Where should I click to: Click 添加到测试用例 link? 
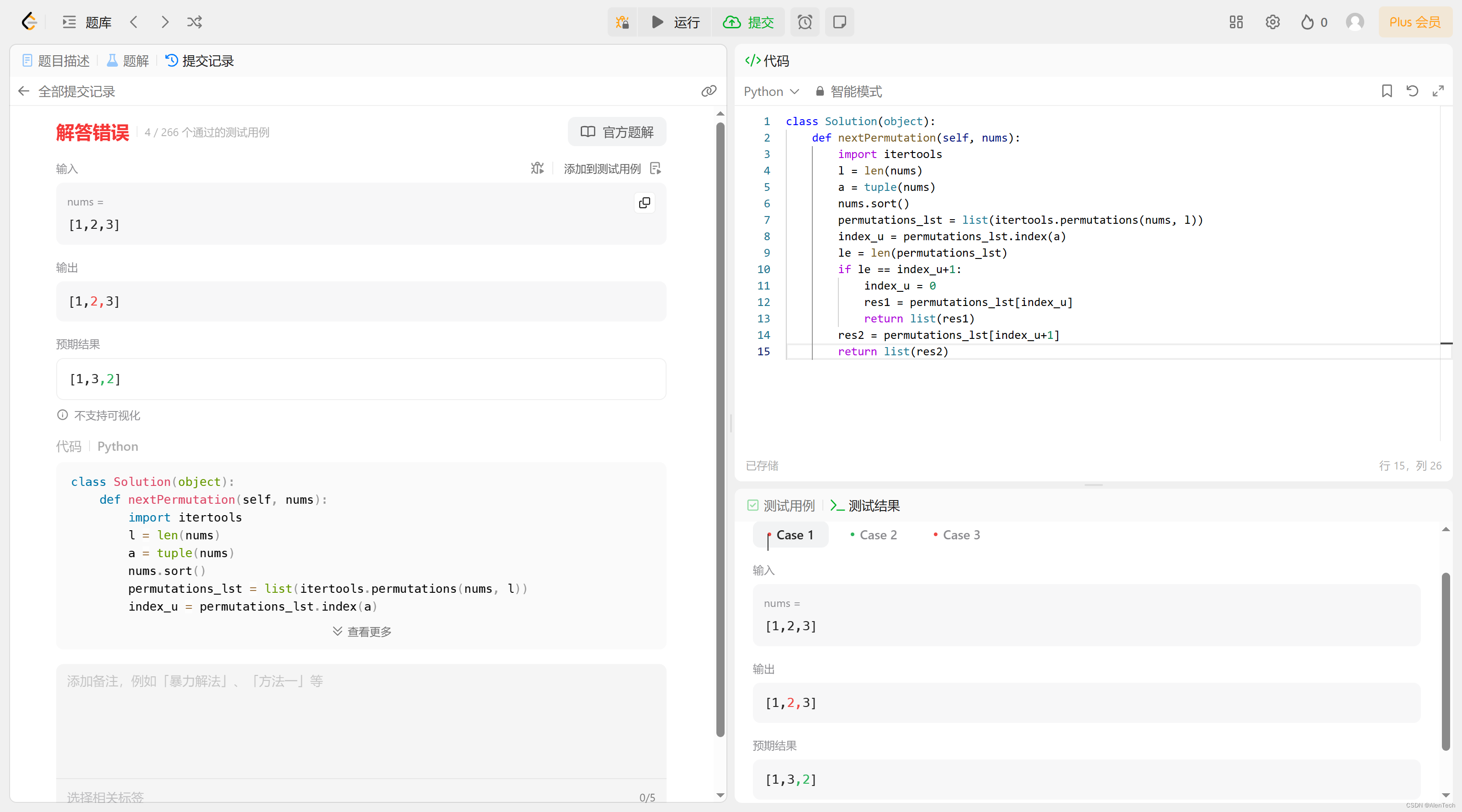click(x=612, y=169)
